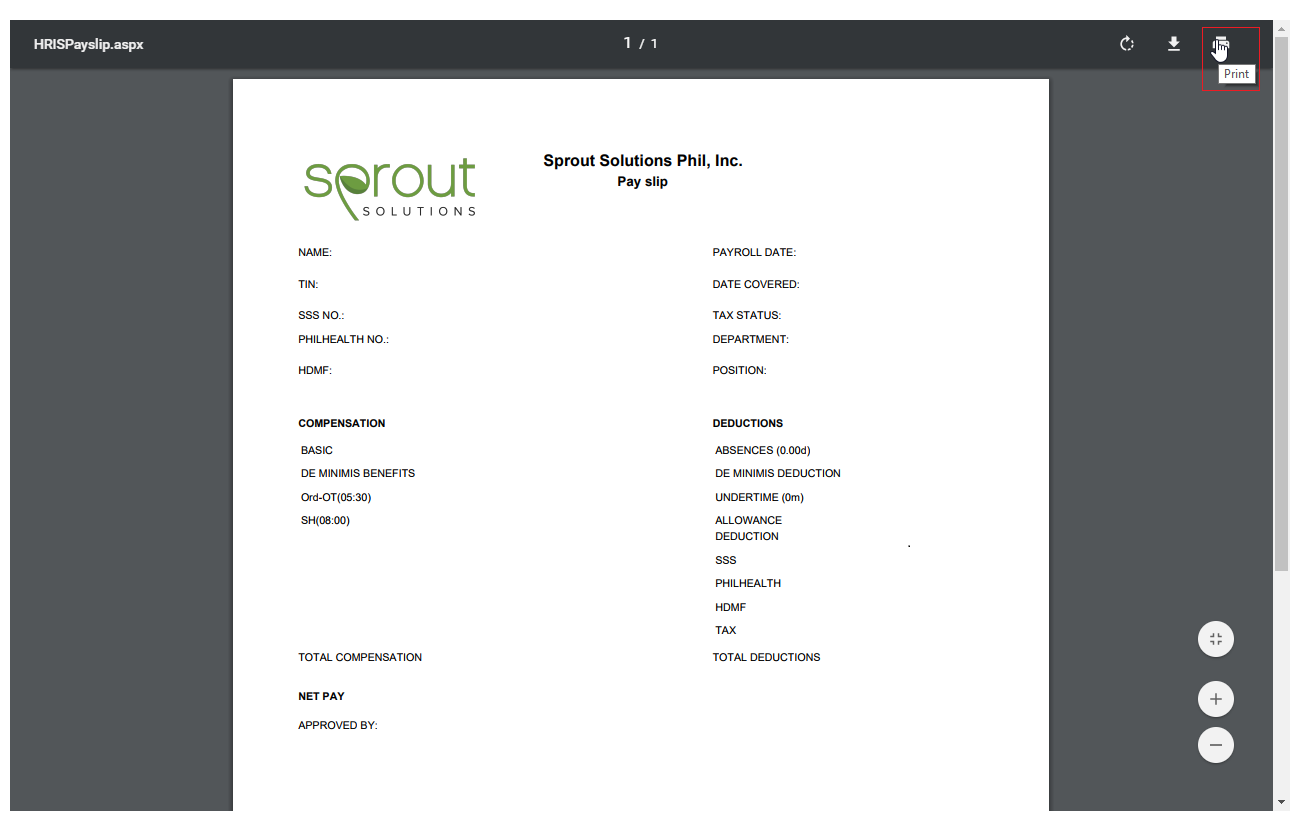Zoom out with the minus button
This screenshot has width=1302, height=831.
(x=1216, y=745)
